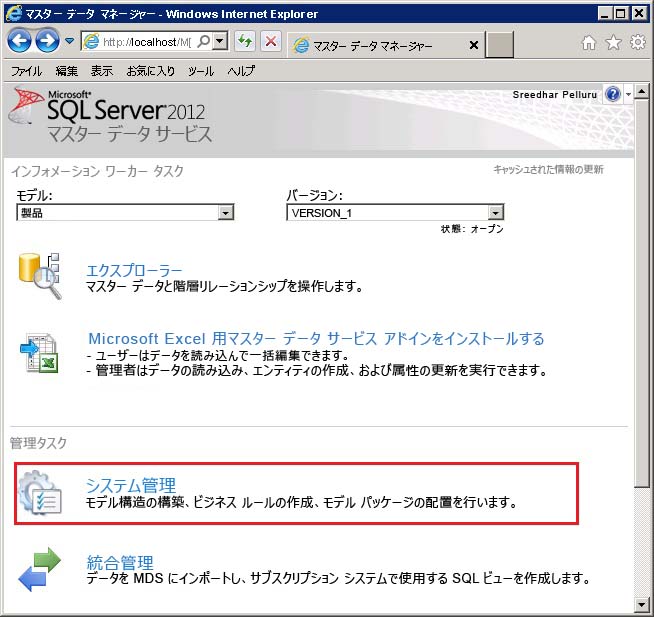Maximize the Internet Explorer window
This screenshot has height=617, width=654.
[621, 14]
